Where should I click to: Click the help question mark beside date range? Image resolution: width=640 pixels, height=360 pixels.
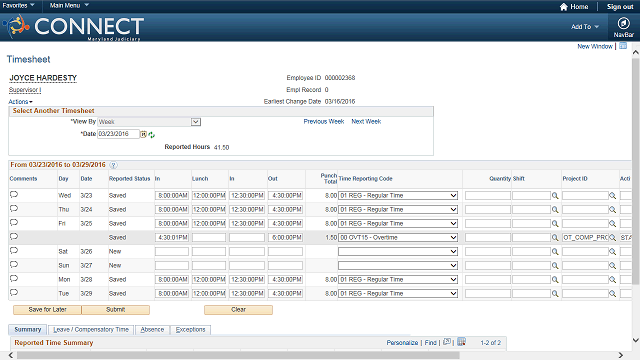pyautogui.click(x=113, y=165)
